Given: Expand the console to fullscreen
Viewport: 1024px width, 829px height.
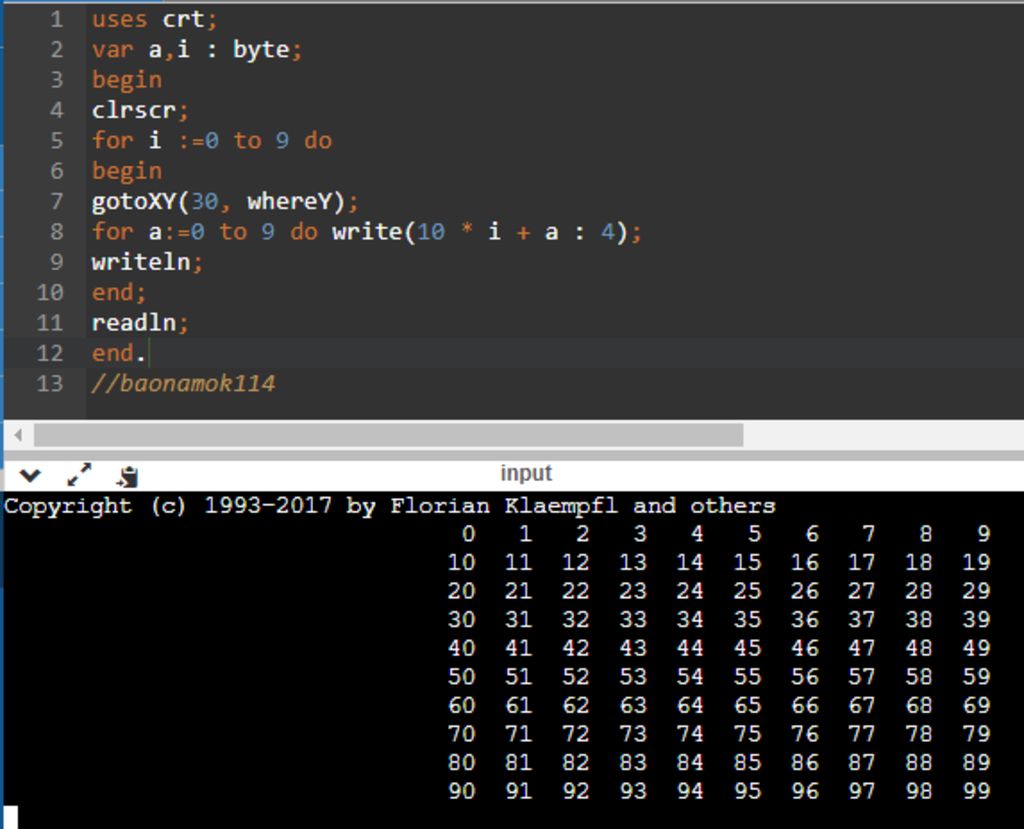Looking at the screenshot, I should (x=80, y=475).
